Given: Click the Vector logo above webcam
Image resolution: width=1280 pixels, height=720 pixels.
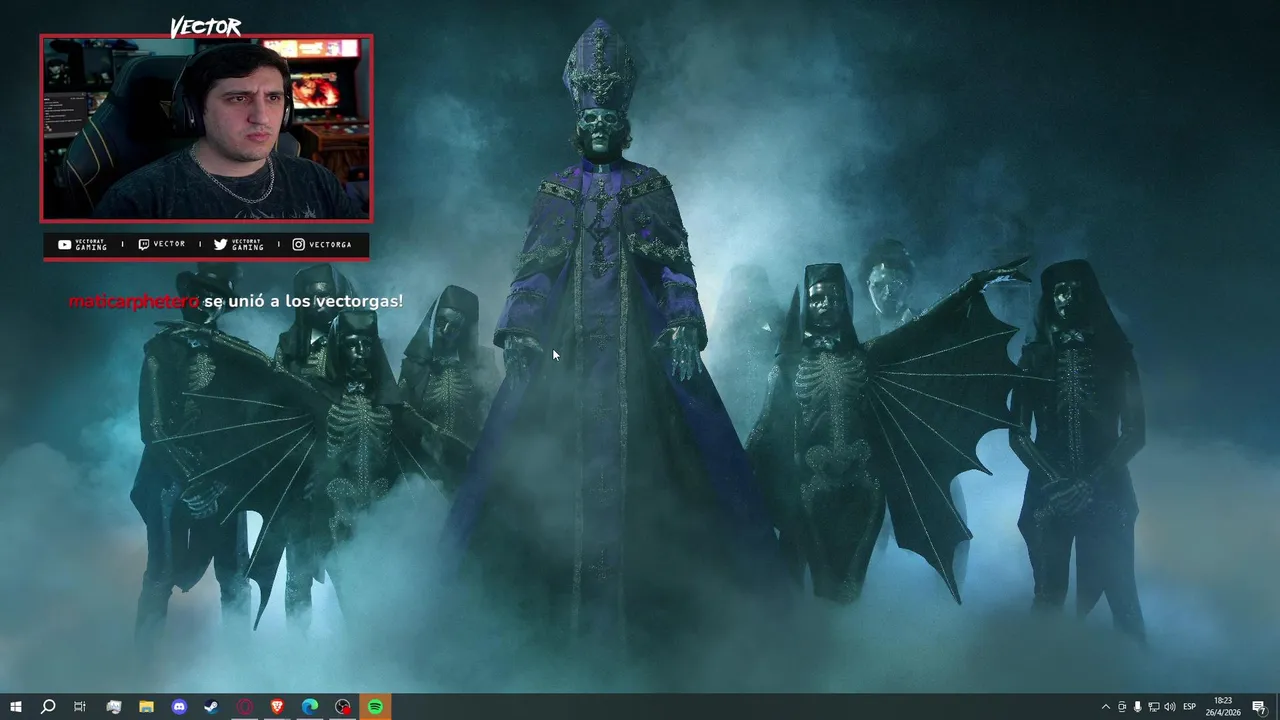Looking at the screenshot, I should point(205,27).
